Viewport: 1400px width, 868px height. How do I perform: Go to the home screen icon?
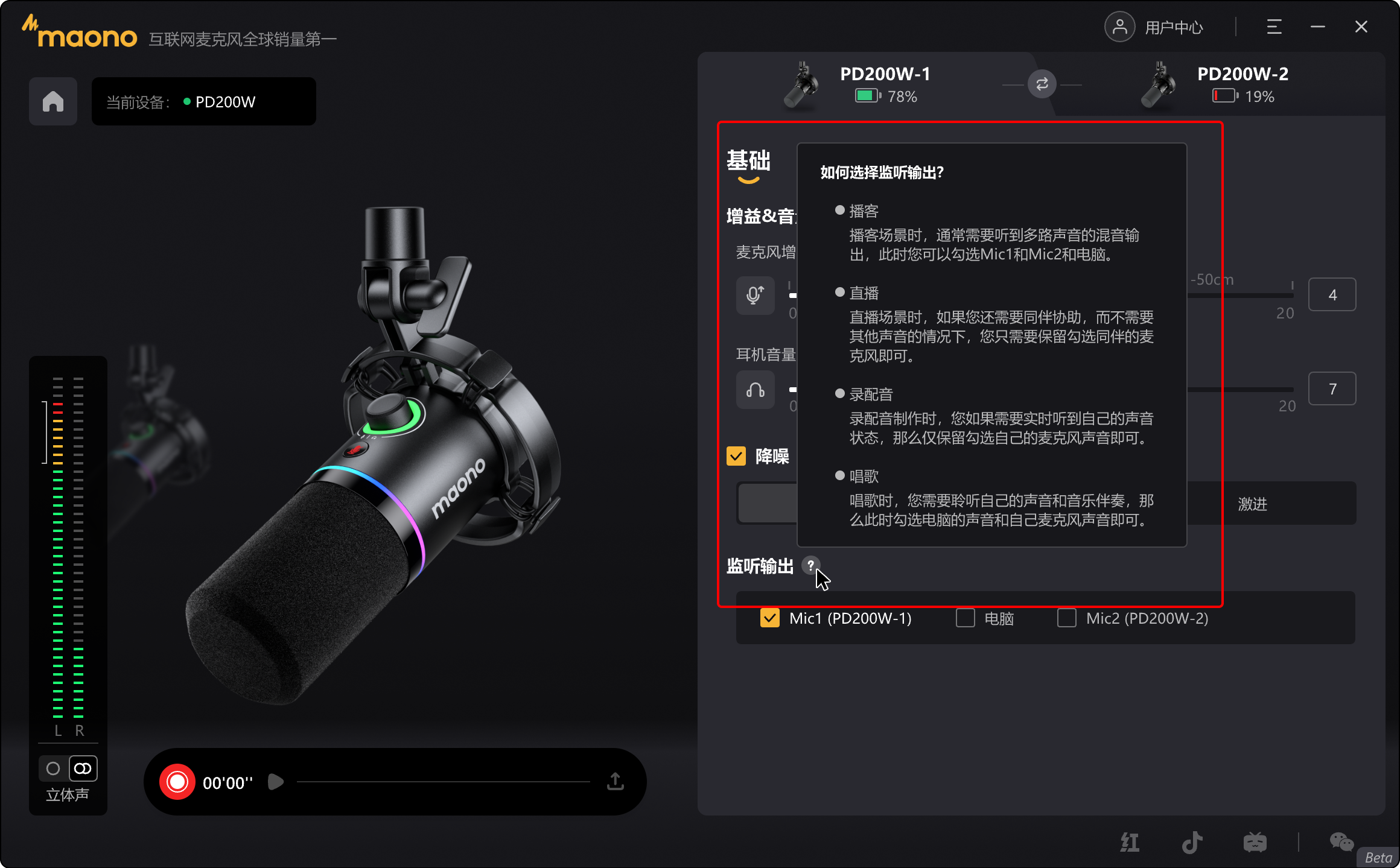(53, 101)
